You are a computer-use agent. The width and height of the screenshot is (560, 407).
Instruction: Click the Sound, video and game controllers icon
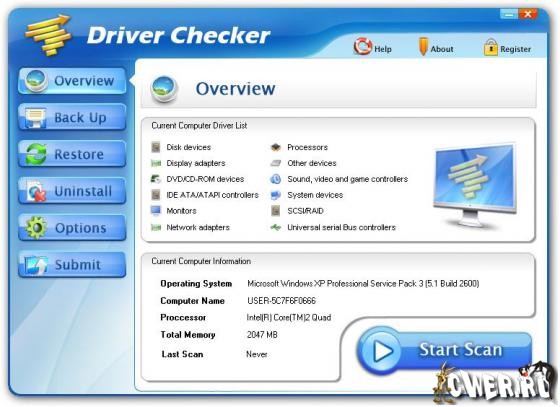point(276,179)
